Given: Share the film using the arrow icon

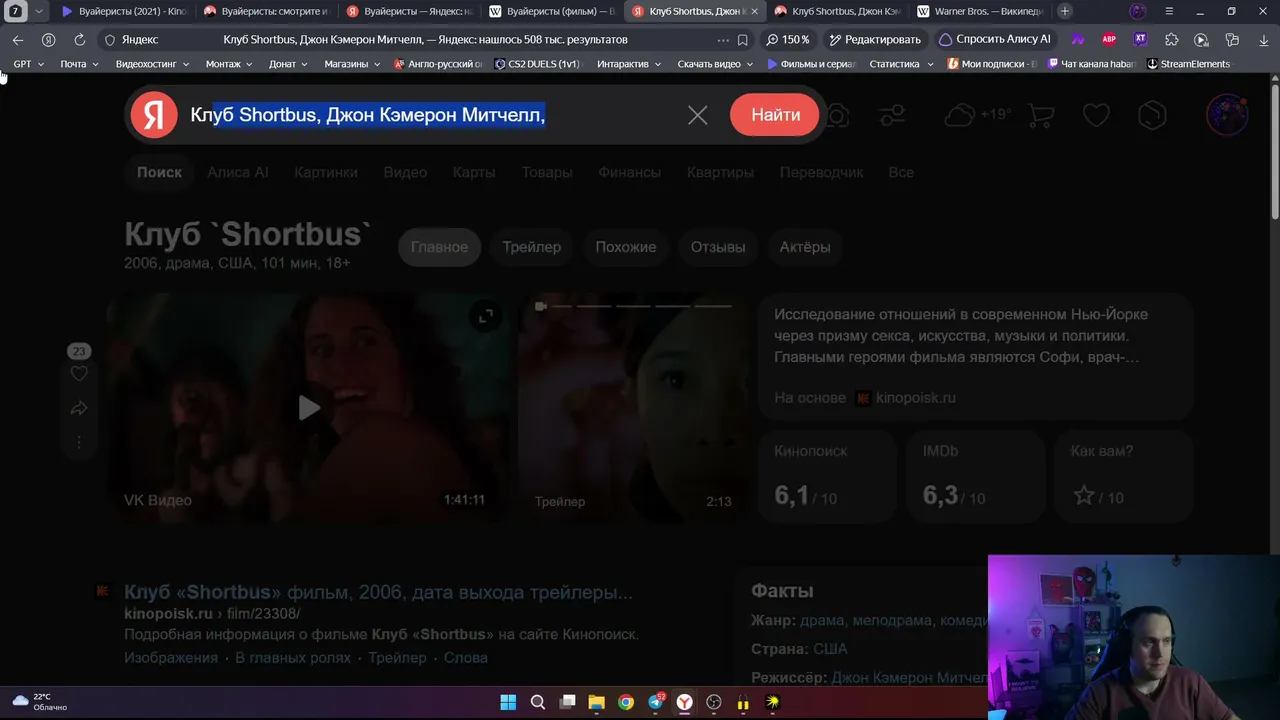Looking at the screenshot, I should (x=79, y=408).
